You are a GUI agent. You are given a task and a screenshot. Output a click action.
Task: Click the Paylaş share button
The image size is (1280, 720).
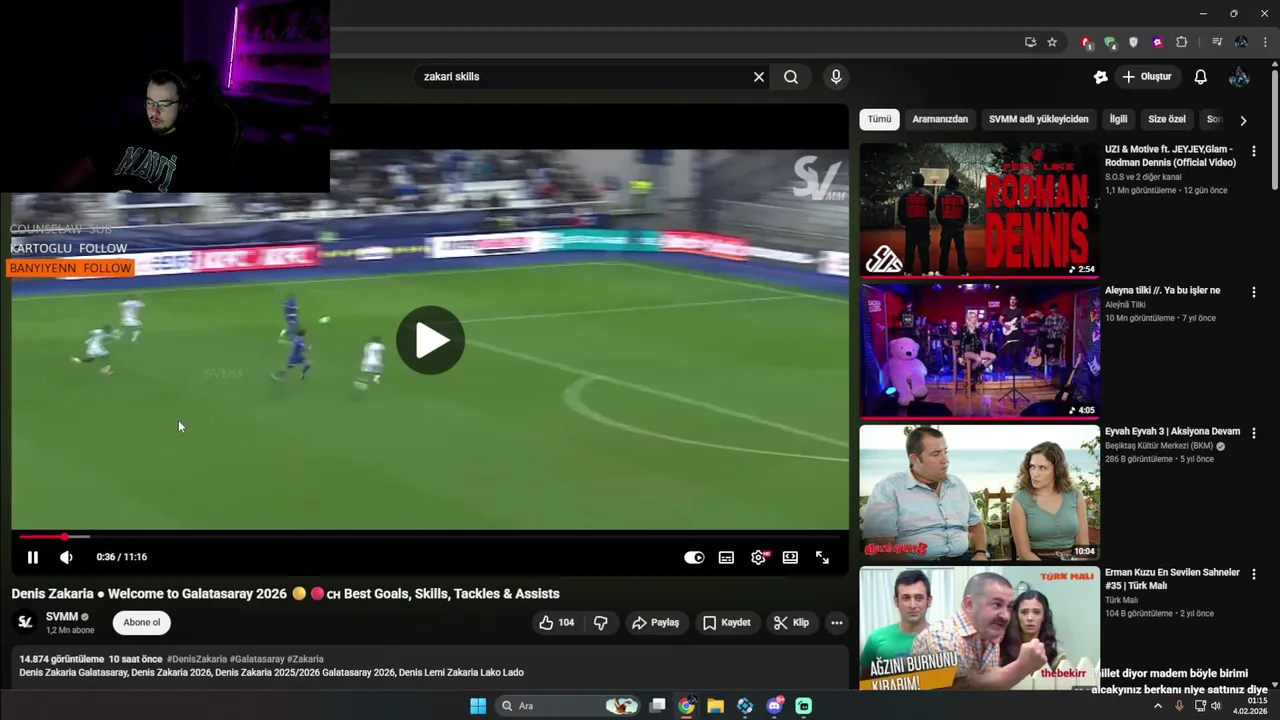coord(655,622)
